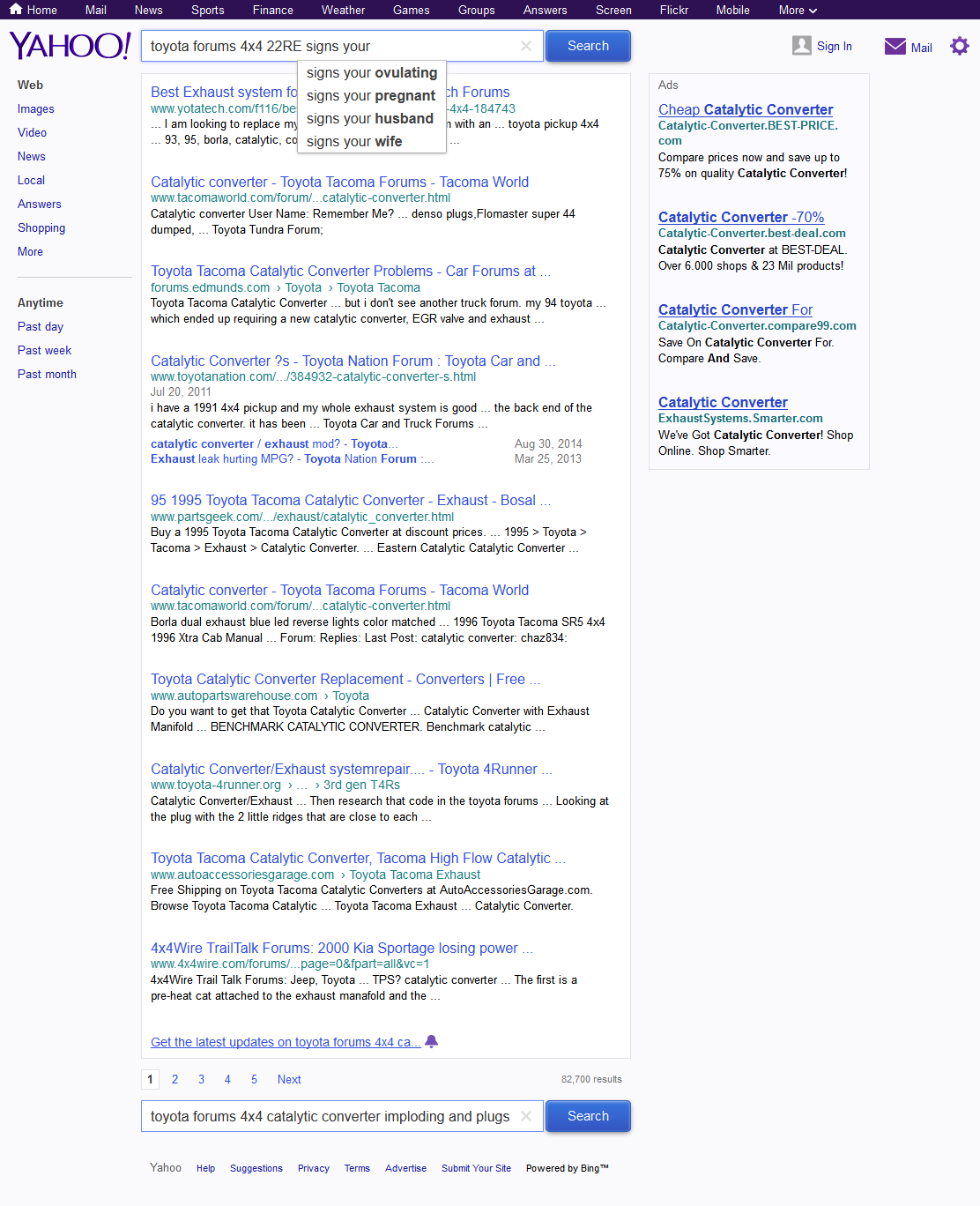980x1206 pixels.
Task: Open Advertise link in footer
Action: coord(405,1168)
